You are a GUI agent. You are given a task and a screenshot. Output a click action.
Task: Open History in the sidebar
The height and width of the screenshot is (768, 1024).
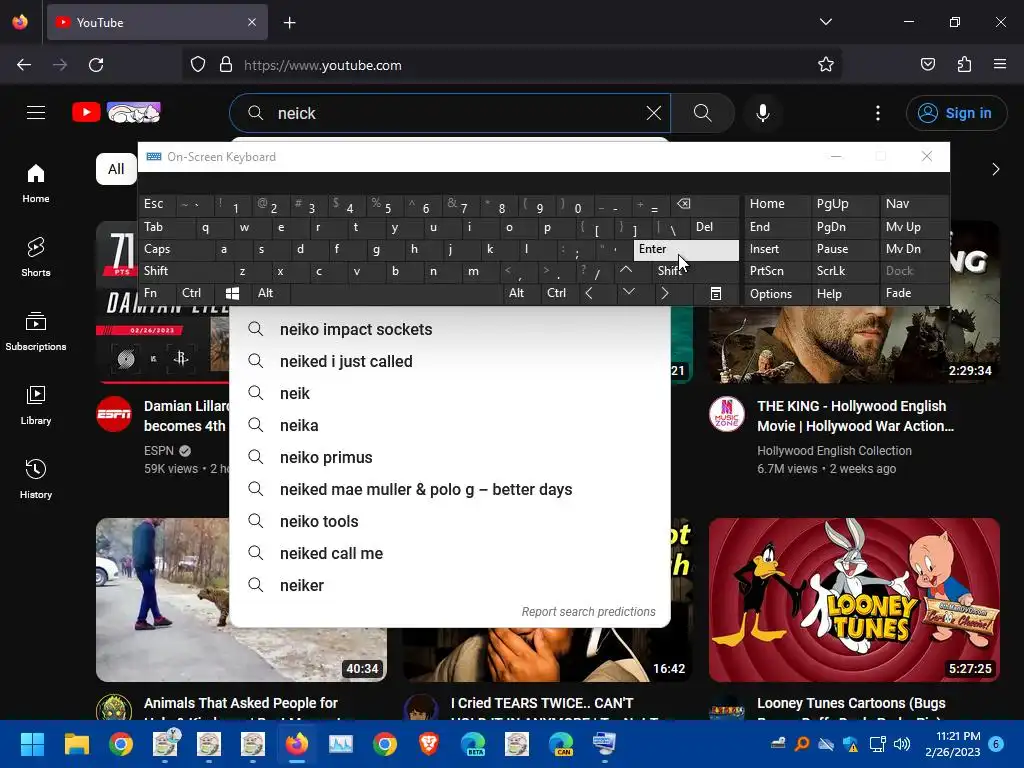pyautogui.click(x=36, y=479)
